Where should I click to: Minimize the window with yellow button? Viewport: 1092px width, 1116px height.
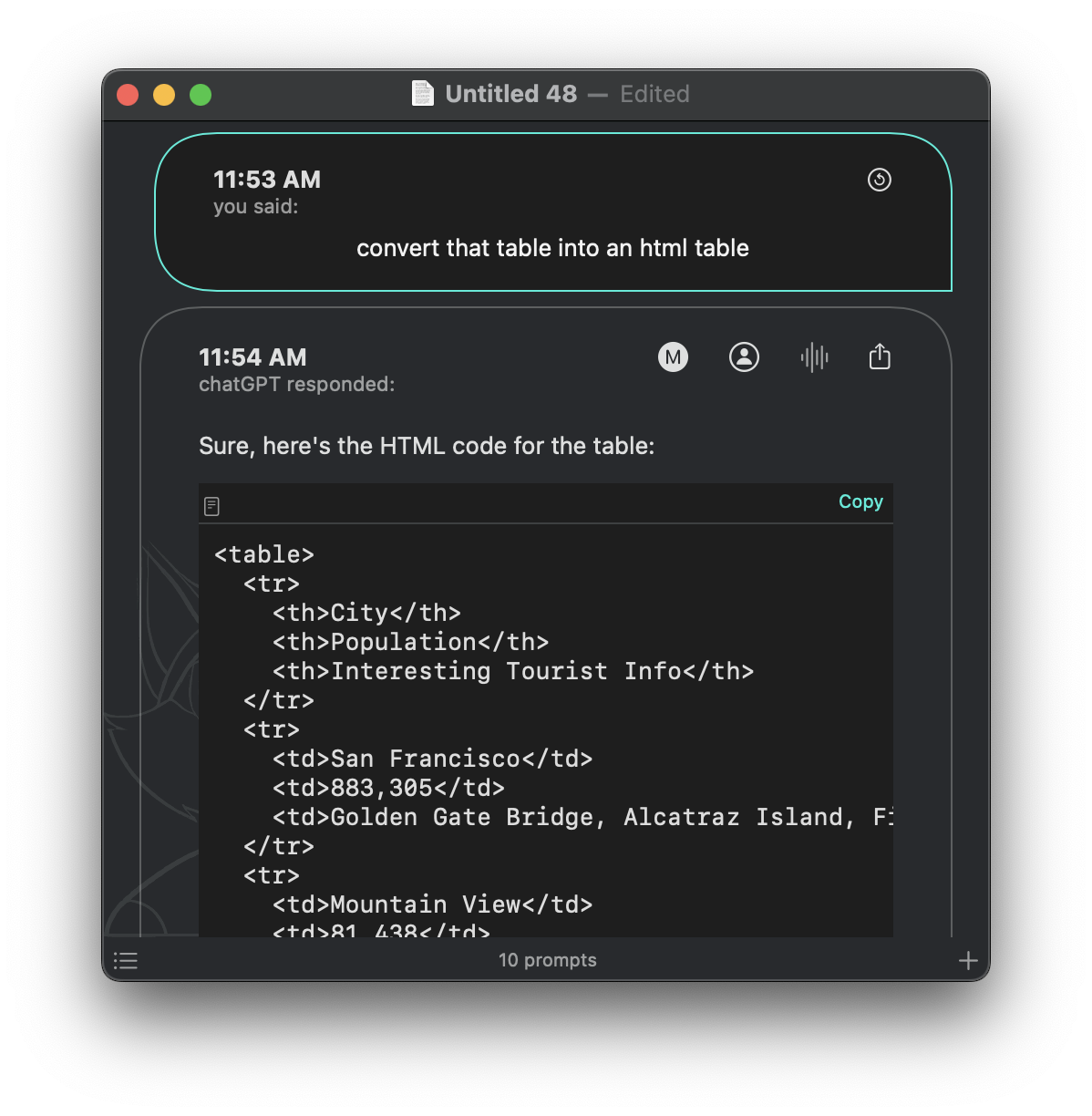coord(164,95)
